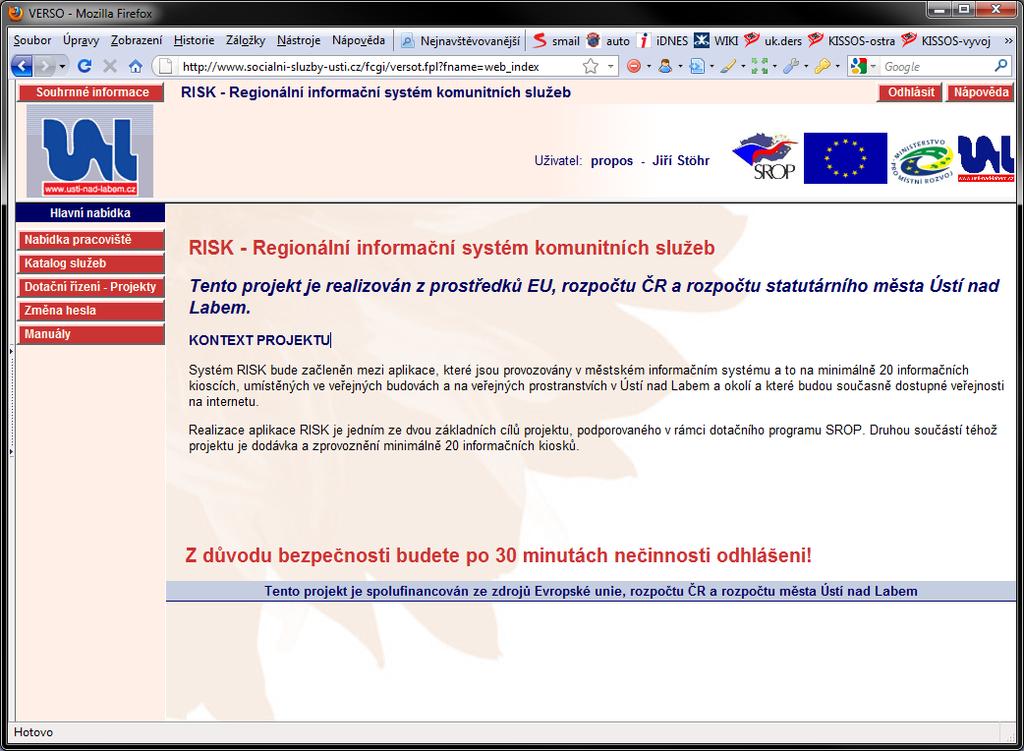Click the Ústí nad Labem logo image
Viewport: 1024px width, 751px height.
(x=90, y=151)
